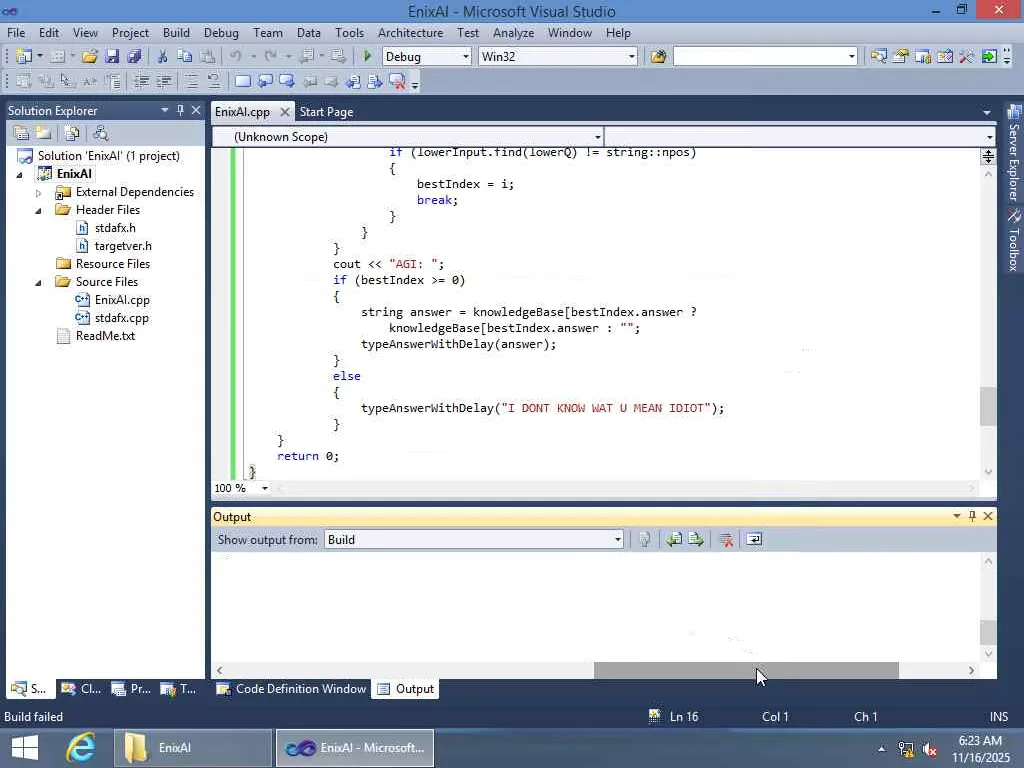Collapse the Source Files folder
Screen dimensions: 1024x768
39,283
